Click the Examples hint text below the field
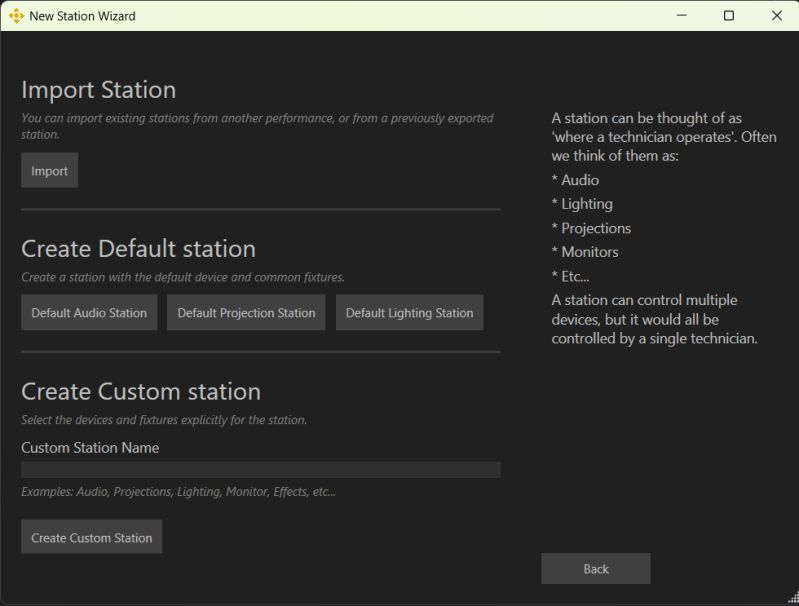 [x=178, y=492]
